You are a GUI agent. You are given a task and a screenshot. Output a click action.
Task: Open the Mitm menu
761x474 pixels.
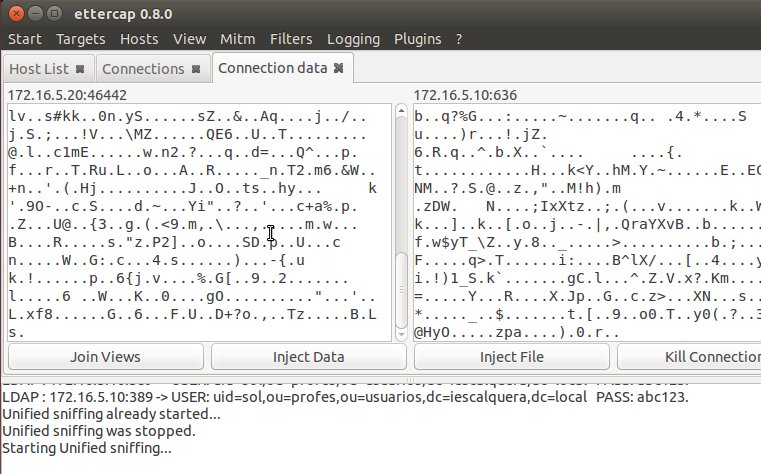coord(237,39)
